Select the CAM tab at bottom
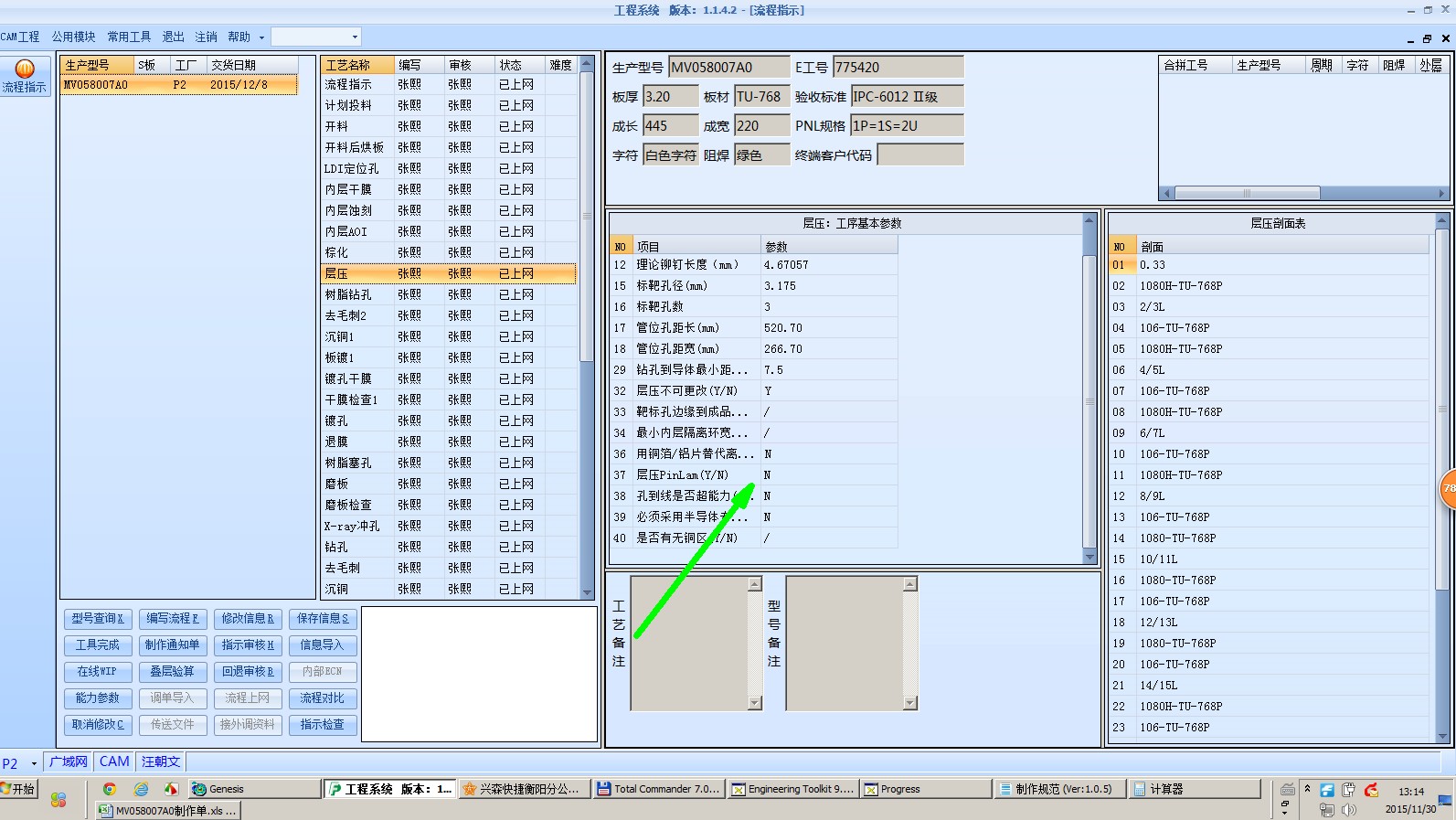Viewport: 1456px width, 820px height. point(114,761)
